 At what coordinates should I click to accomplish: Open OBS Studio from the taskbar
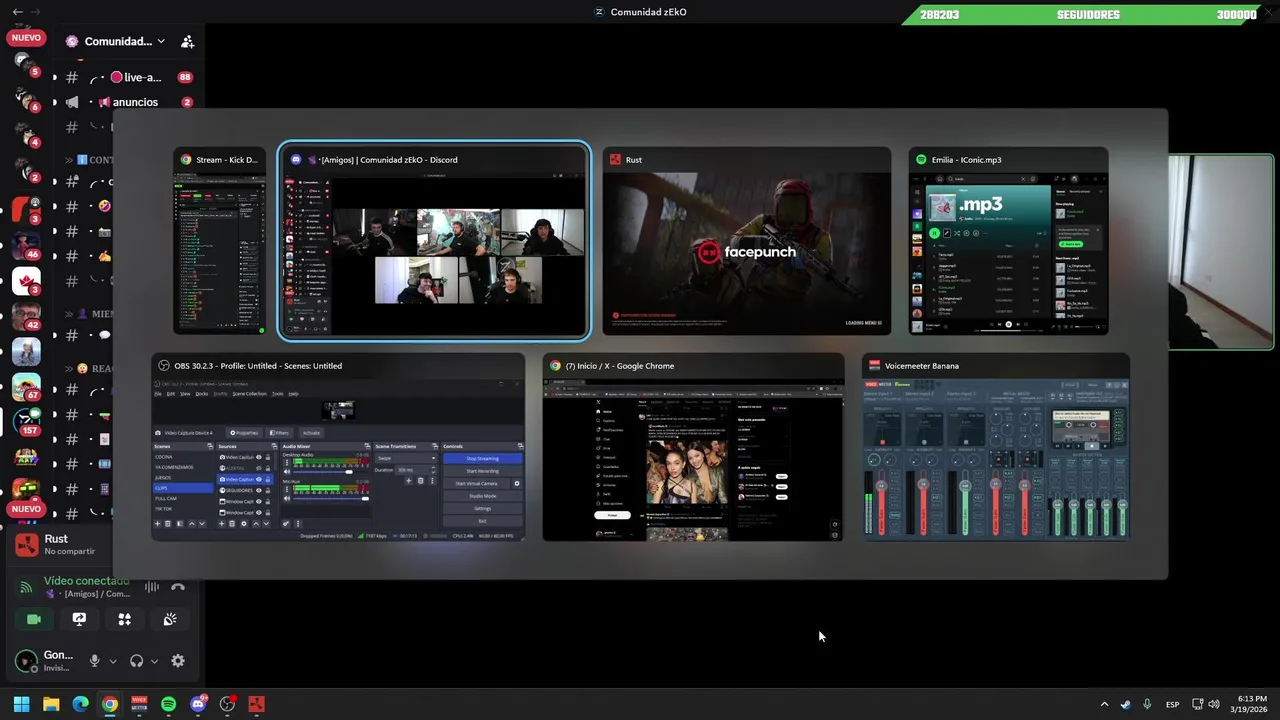pos(227,704)
